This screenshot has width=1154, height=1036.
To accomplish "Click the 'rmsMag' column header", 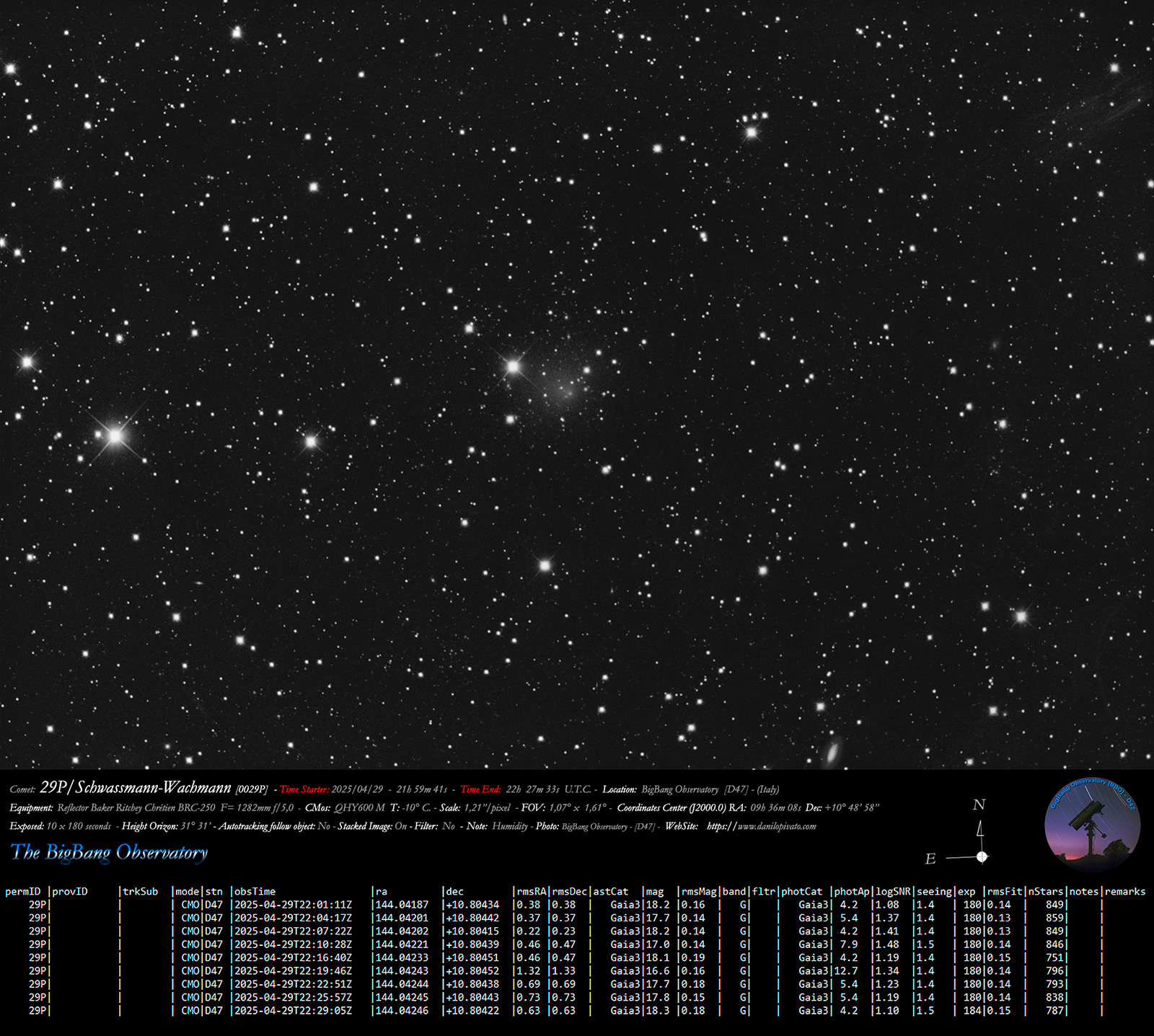I will click(700, 892).
